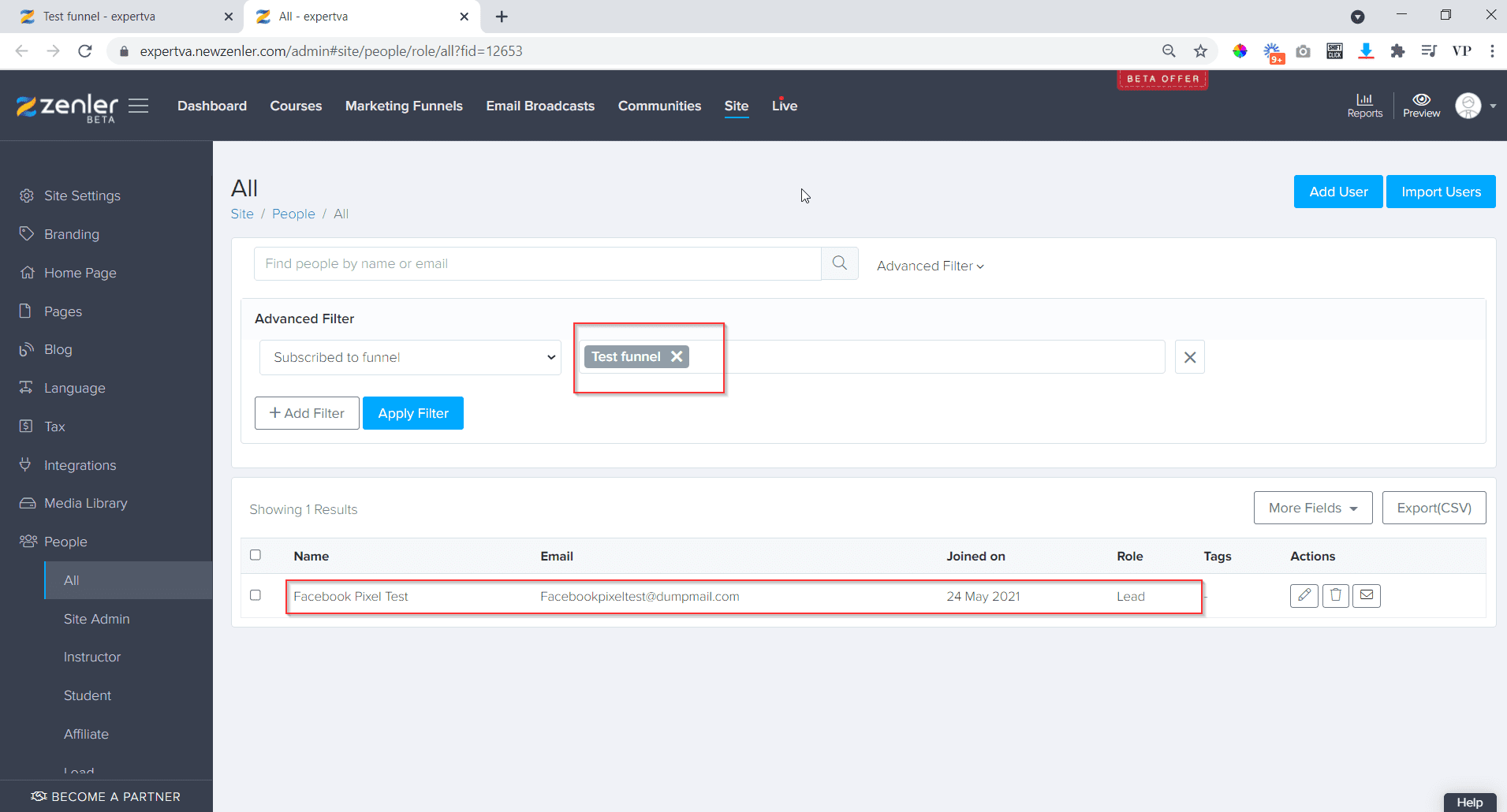
Task: Expand the Advanced Filter options
Action: click(929, 266)
